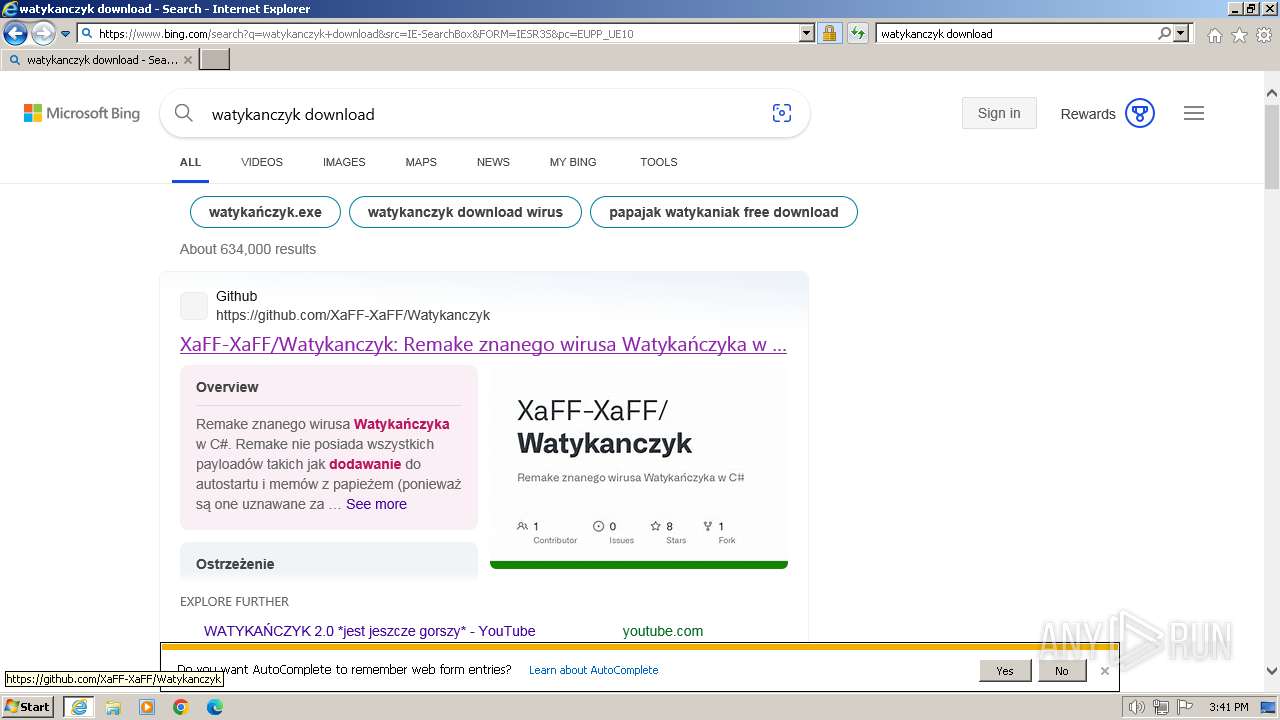Open the search provider dropdown arrow

tap(1182, 33)
